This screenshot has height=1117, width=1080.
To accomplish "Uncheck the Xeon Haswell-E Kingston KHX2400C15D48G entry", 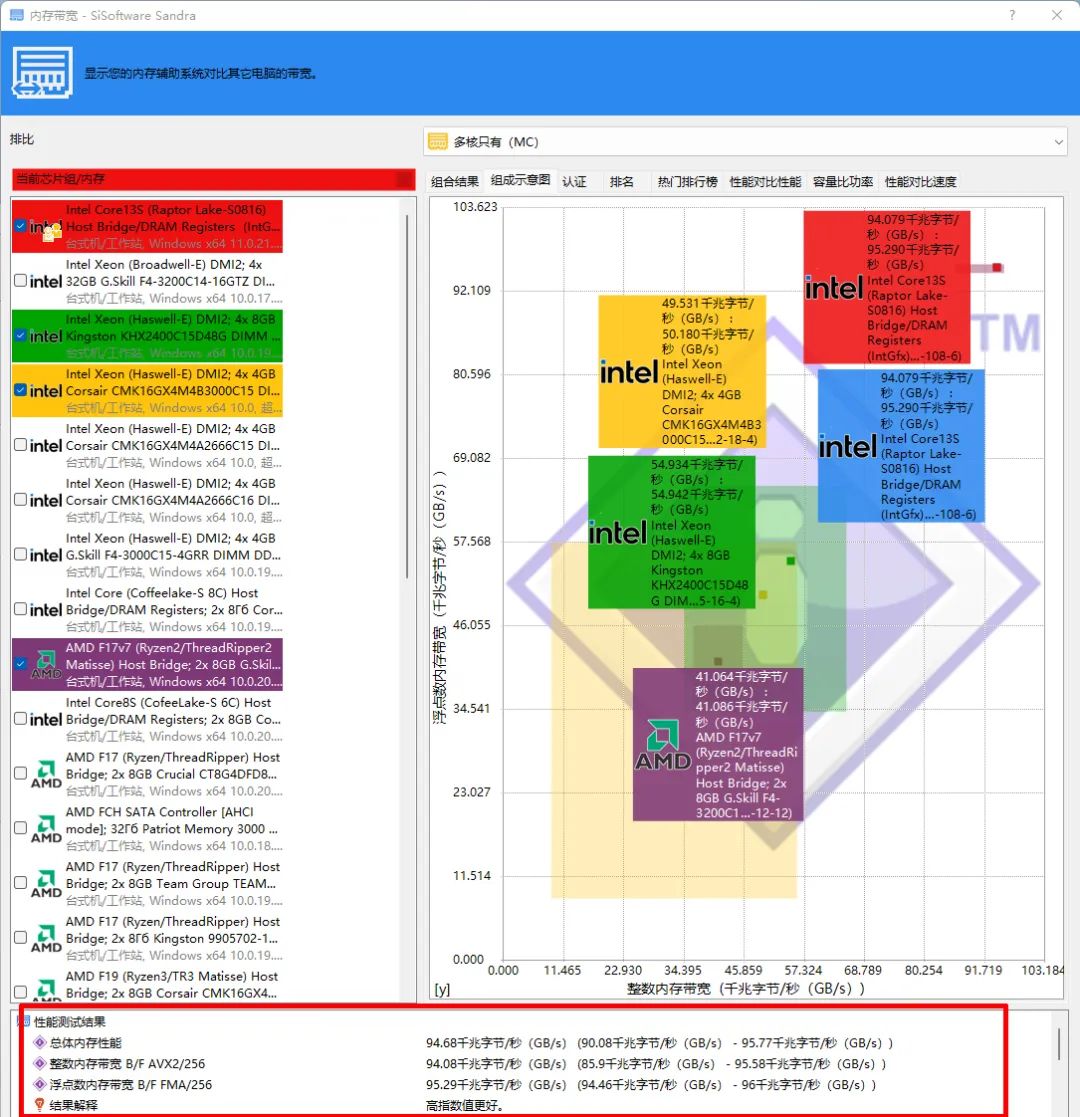I will [x=21, y=336].
